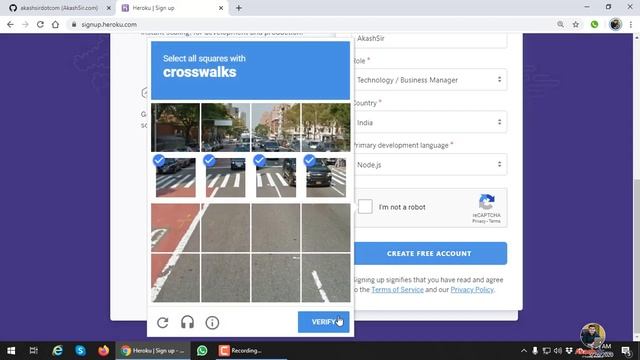Close the Heroku Sign up tab
This screenshot has height=360, width=640.
221,8
